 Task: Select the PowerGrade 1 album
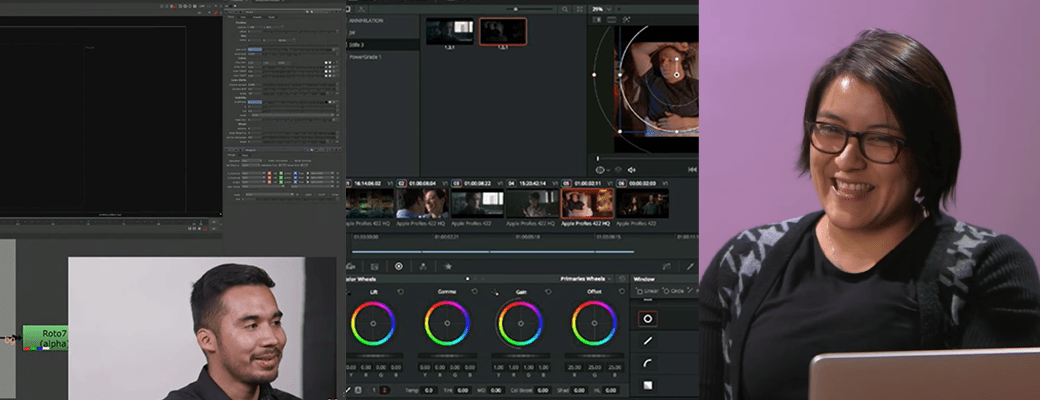365,57
